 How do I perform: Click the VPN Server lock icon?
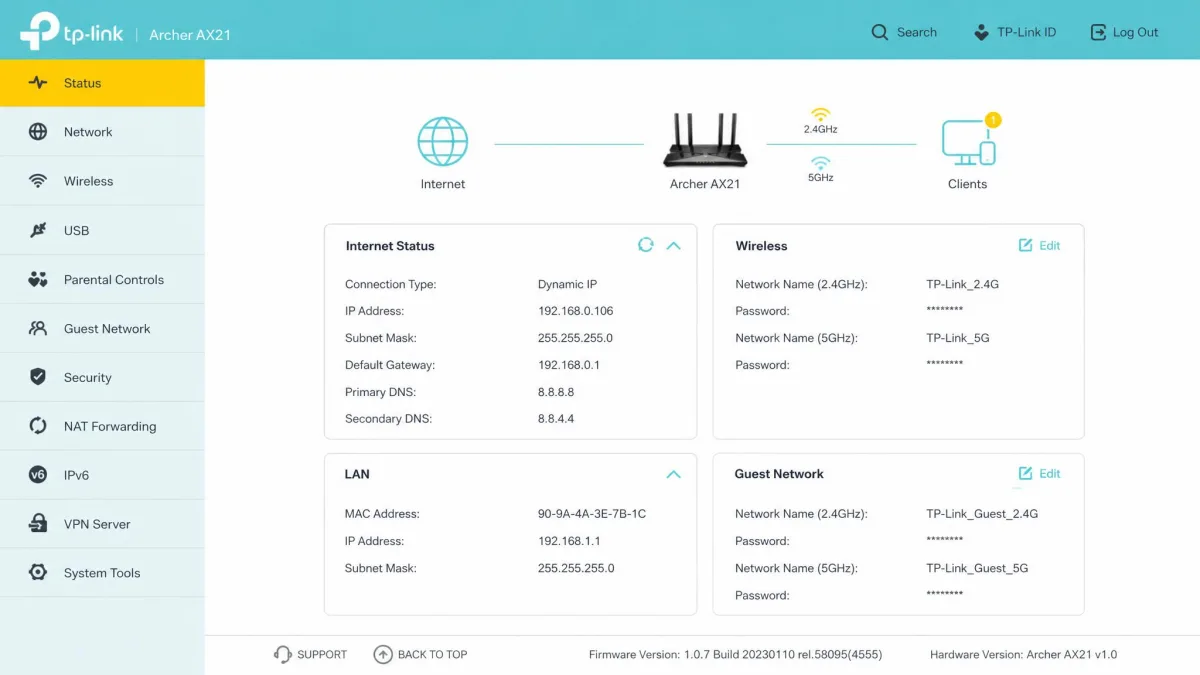pyautogui.click(x=38, y=524)
